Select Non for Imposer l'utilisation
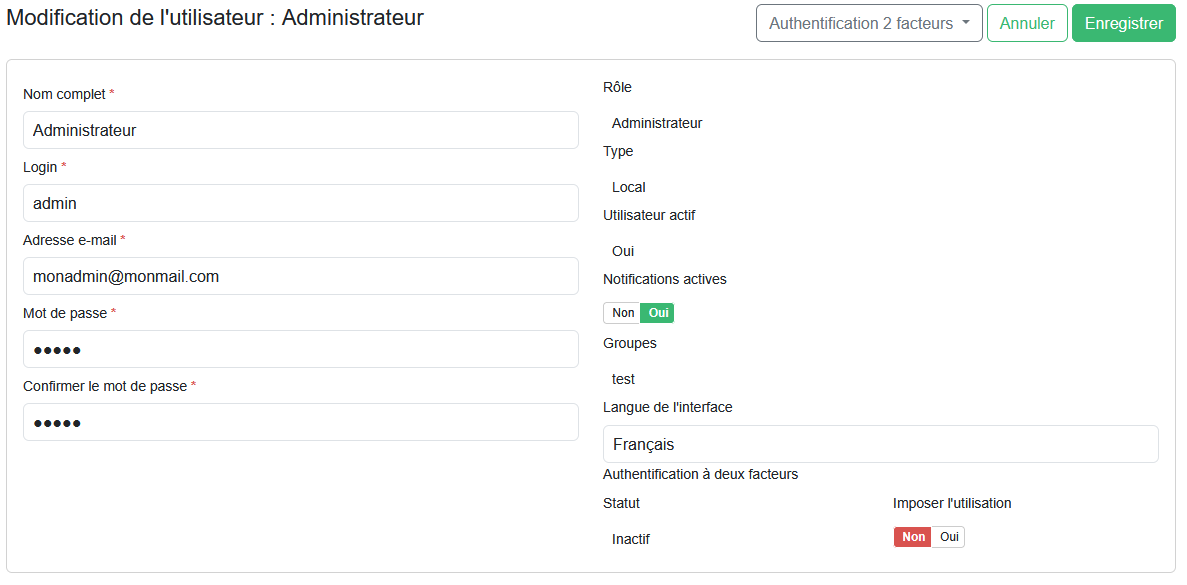 (912, 536)
